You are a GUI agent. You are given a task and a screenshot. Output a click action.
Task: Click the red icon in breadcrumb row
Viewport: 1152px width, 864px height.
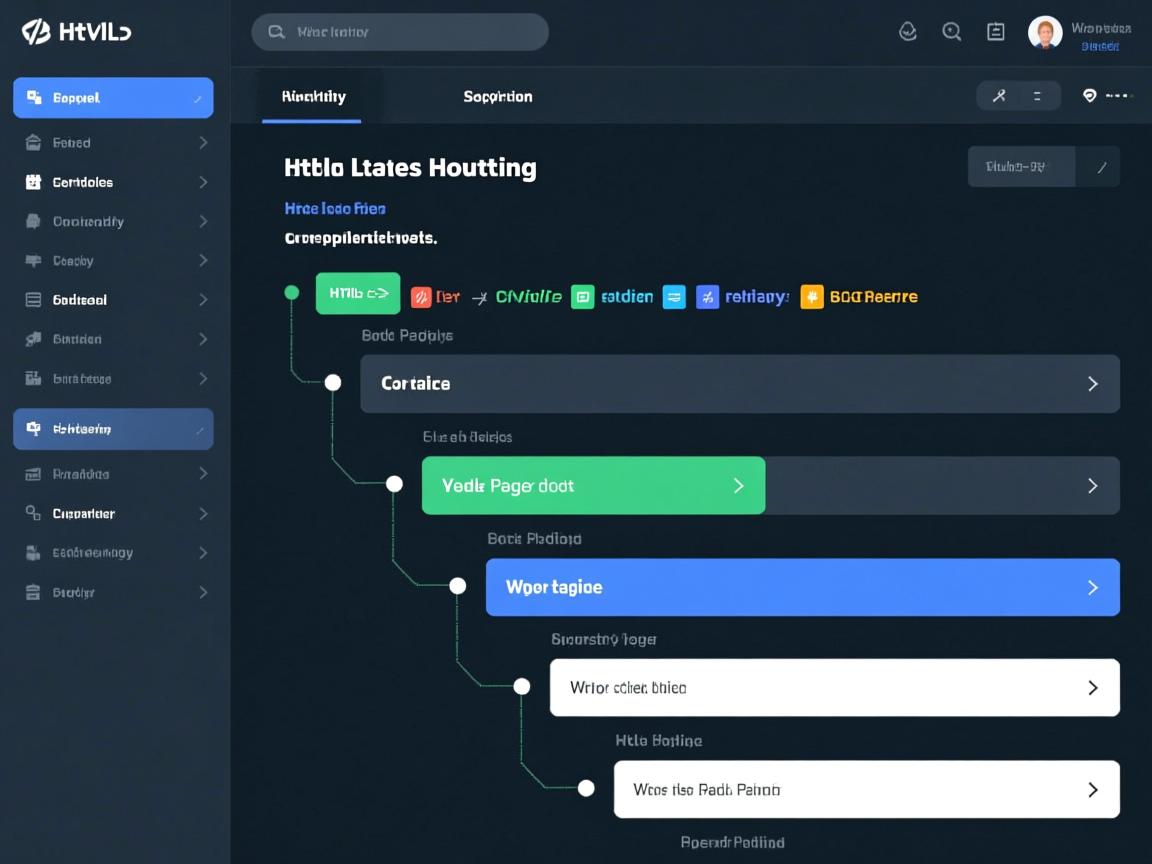[x=421, y=296]
